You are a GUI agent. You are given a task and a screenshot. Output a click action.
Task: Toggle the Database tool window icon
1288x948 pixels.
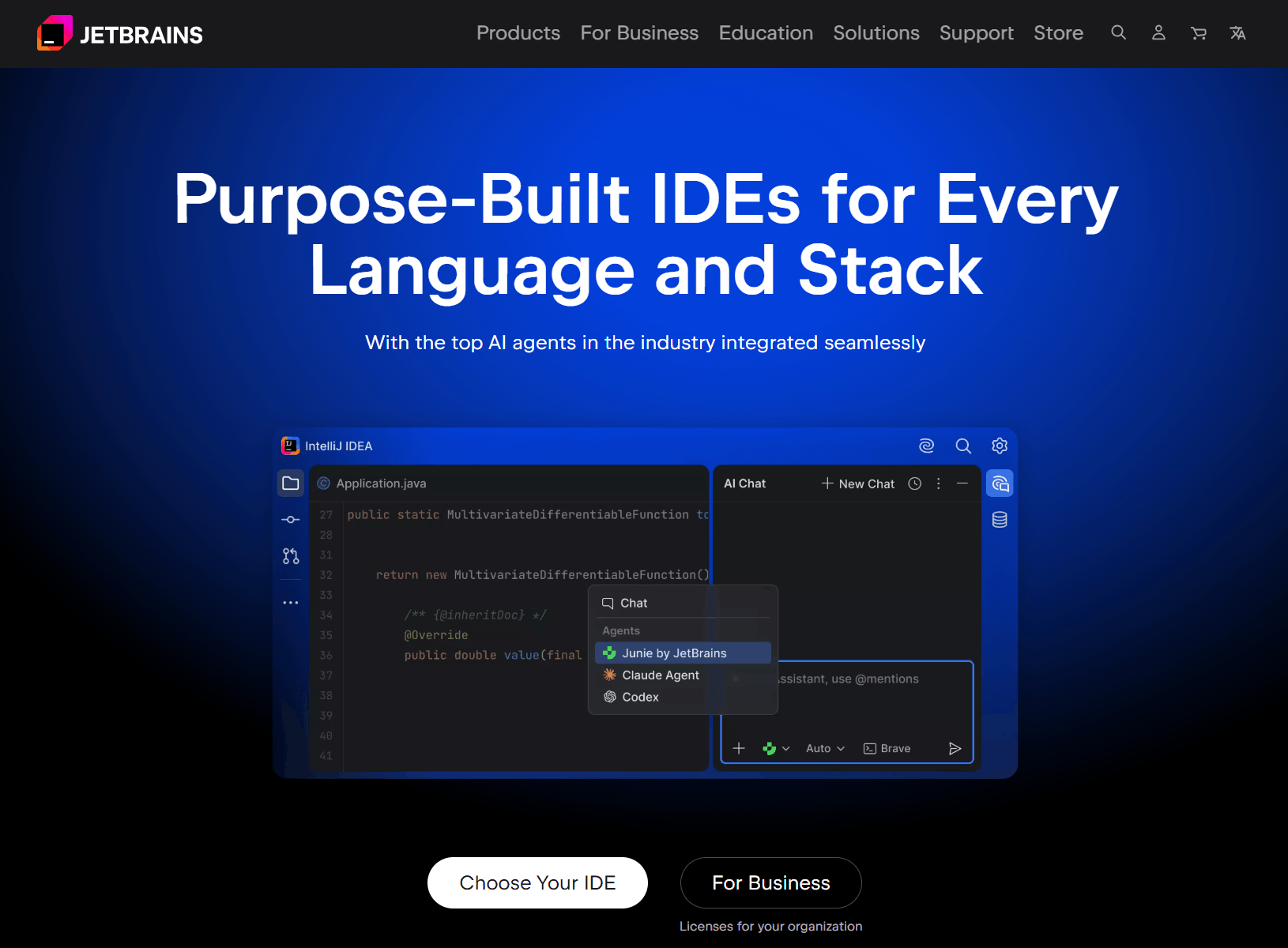(1000, 519)
